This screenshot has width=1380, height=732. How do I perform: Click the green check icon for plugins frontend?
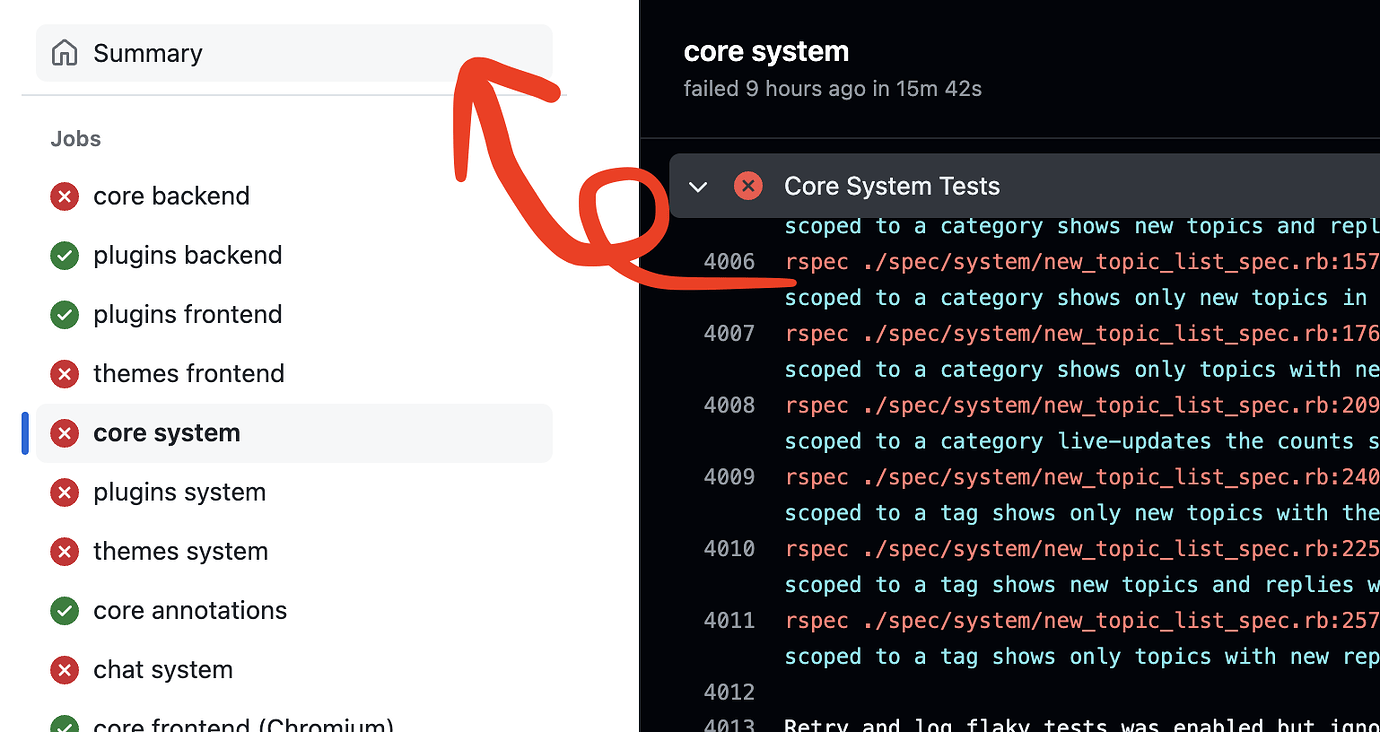click(65, 314)
